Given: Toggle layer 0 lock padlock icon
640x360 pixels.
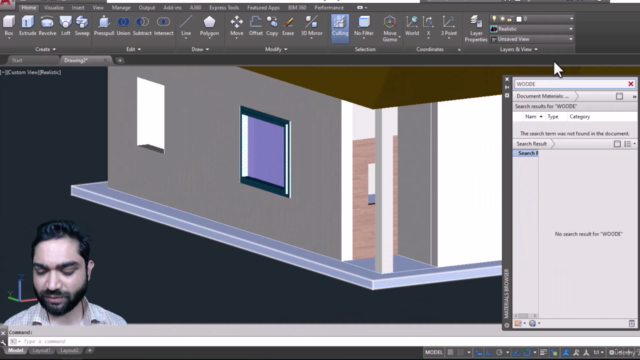Looking at the screenshot, I should coord(510,19).
